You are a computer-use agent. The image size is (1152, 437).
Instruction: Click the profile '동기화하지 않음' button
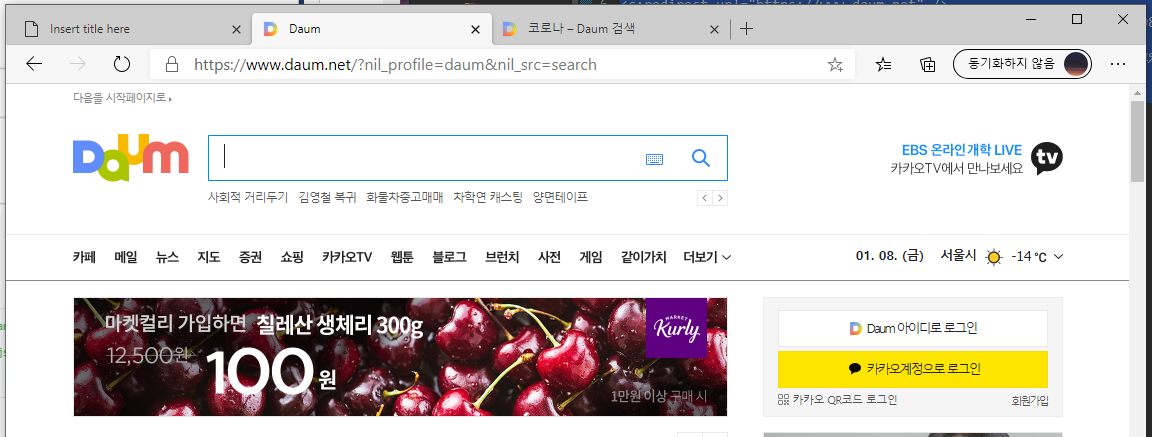1022,65
